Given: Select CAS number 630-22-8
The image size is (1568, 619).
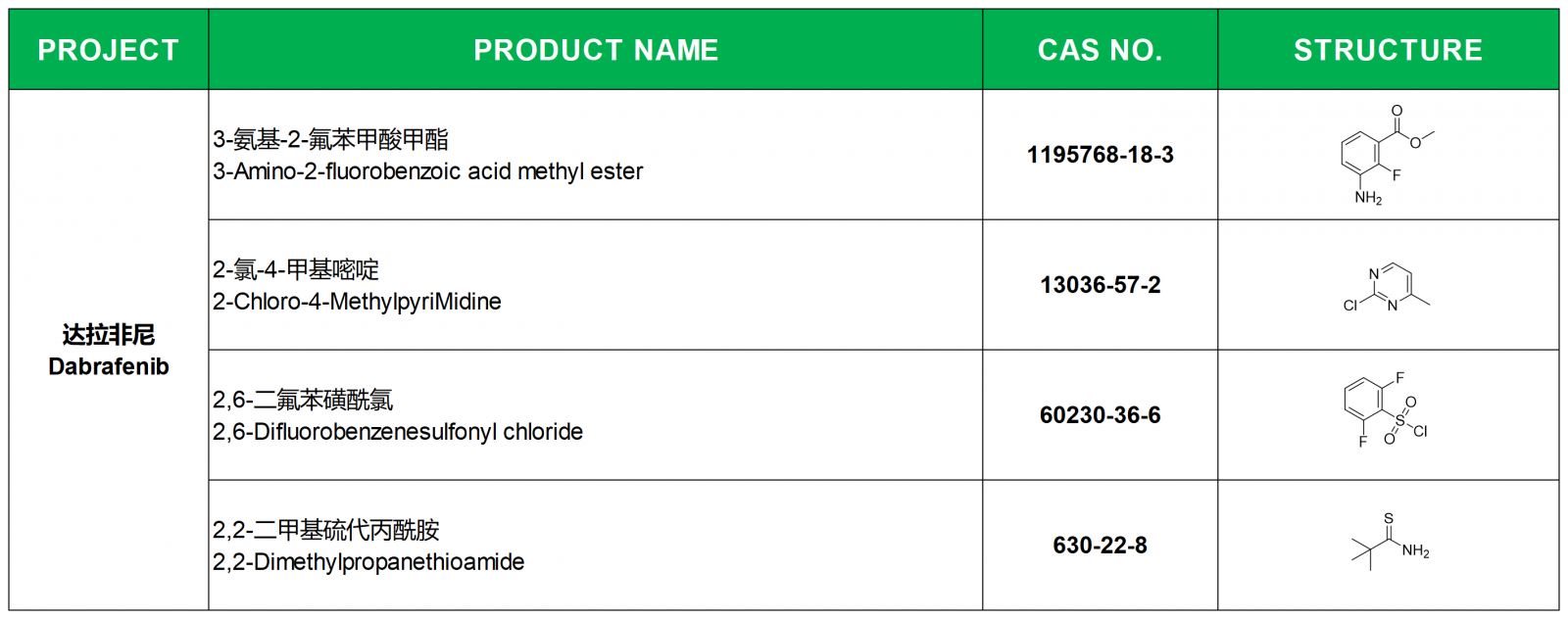Looking at the screenshot, I should 1101,546.
